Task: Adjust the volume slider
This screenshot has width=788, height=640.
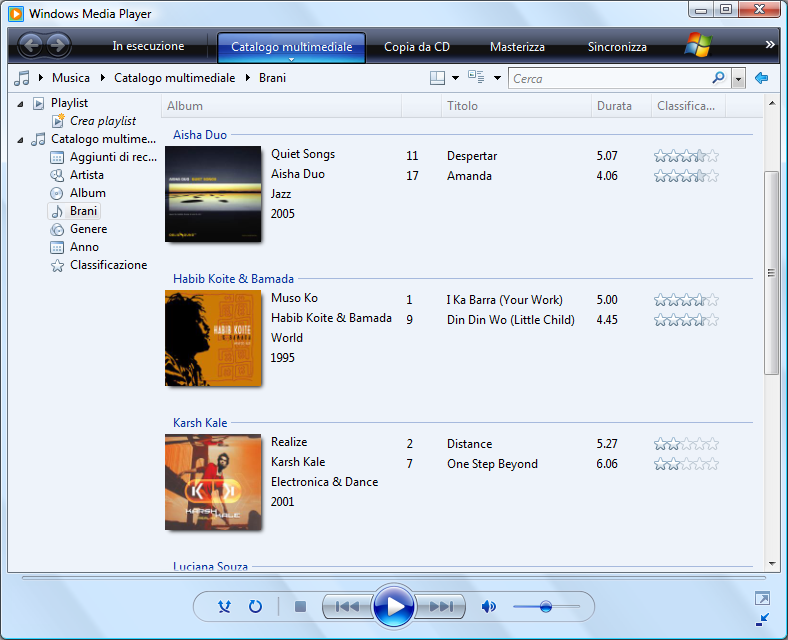Action: coord(546,607)
